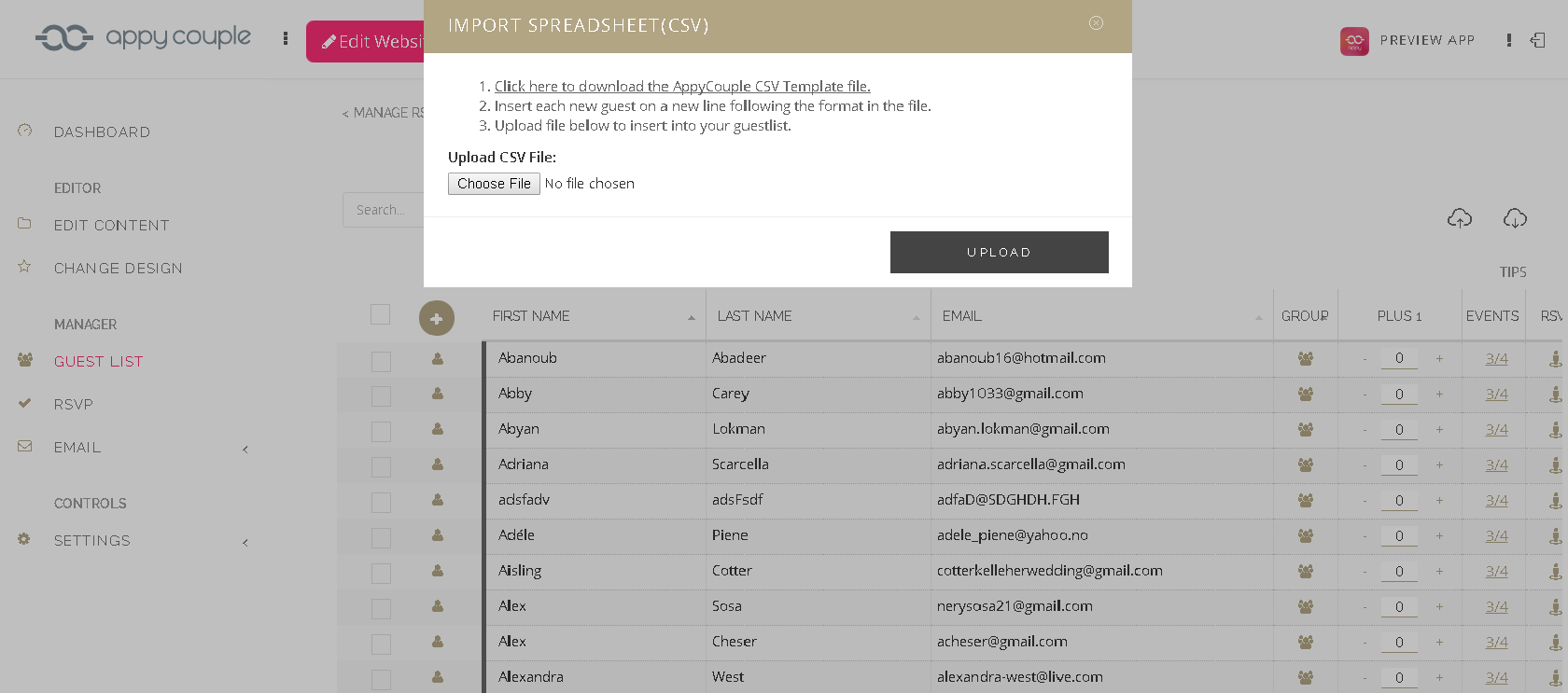
Task: Download the AppyCouple CSV Template file
Action: pos(682,87)
